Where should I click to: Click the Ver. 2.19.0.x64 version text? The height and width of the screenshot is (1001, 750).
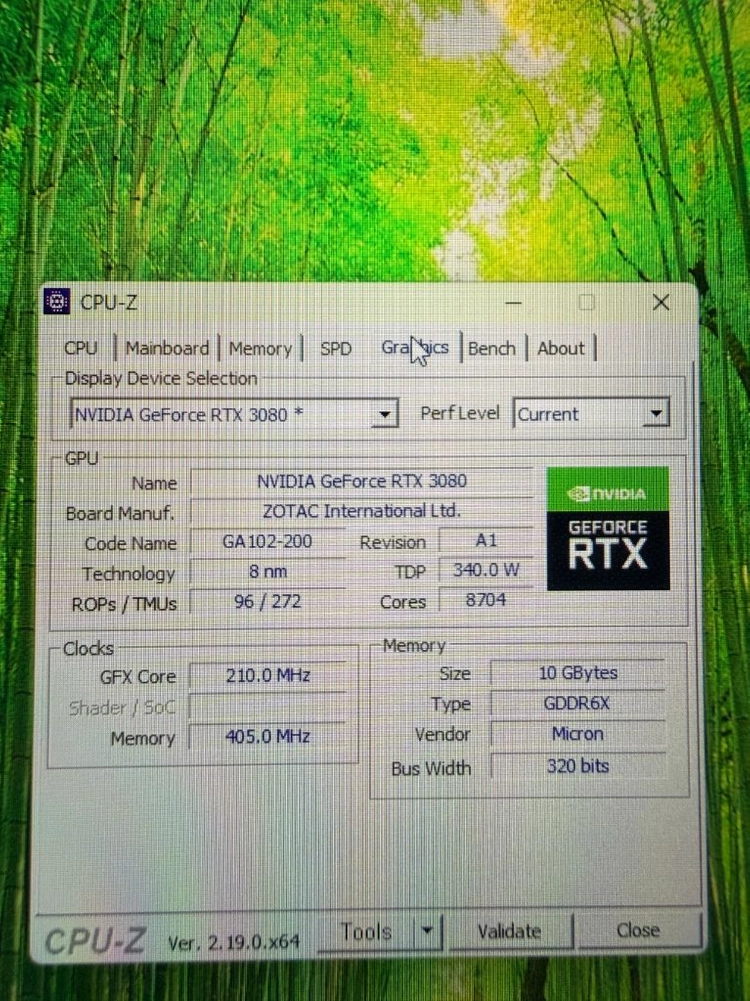click(233, 942)
